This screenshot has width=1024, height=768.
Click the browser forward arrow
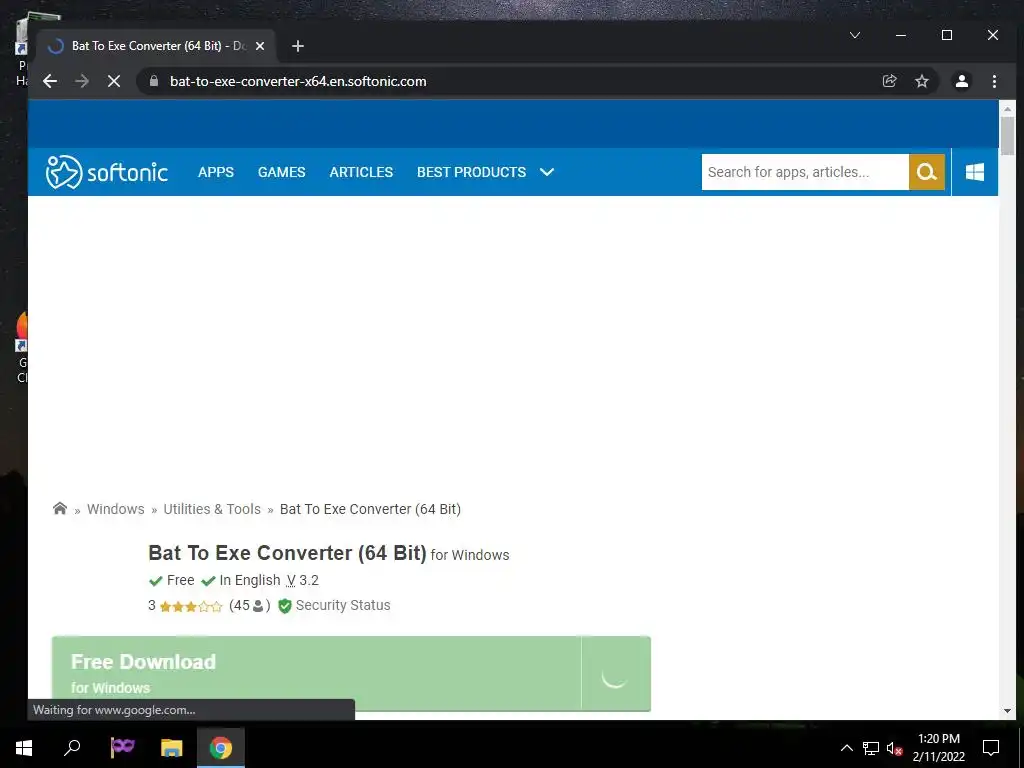tap(82, 82)
